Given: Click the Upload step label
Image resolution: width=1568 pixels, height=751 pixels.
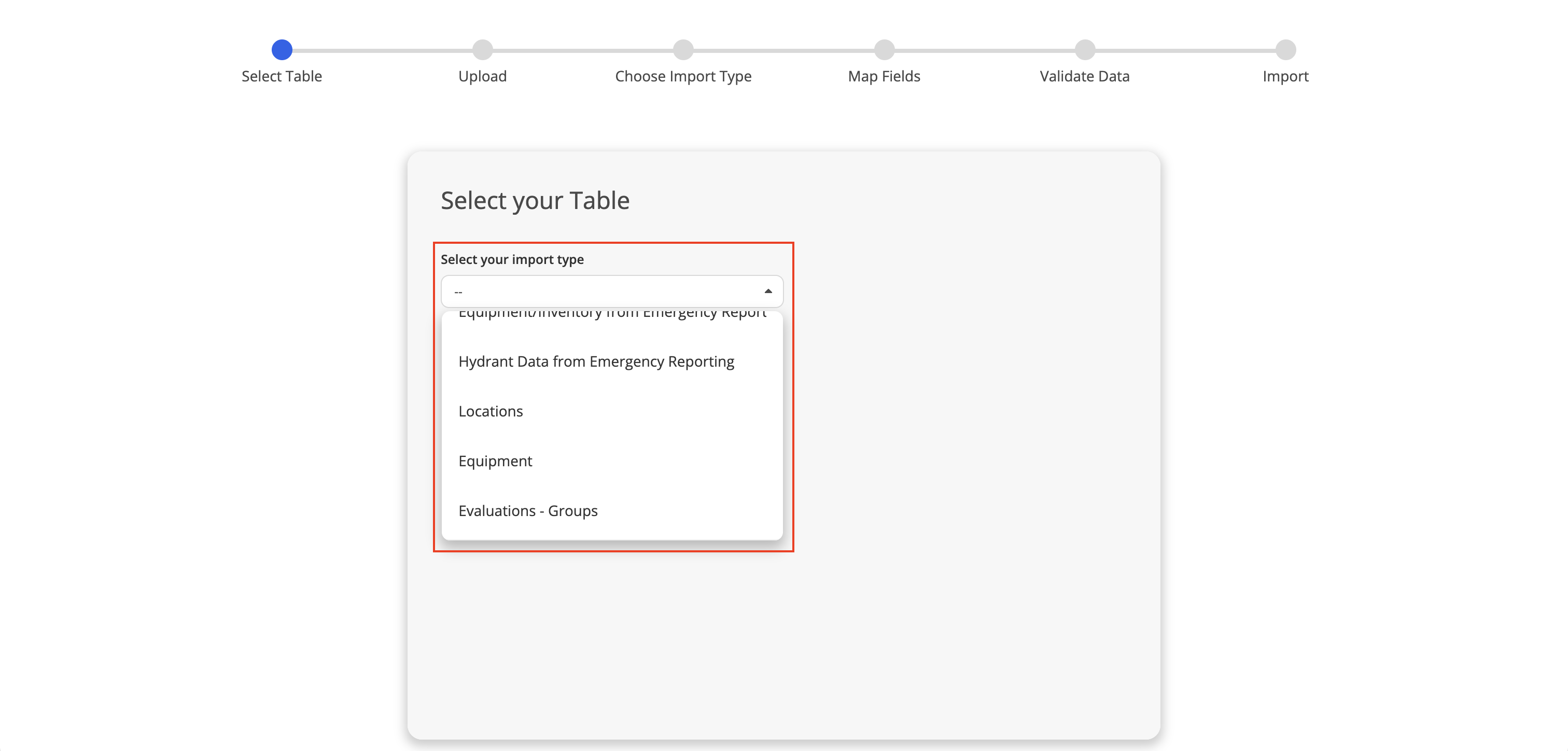Looking at the screenshot, I should 482,76.
